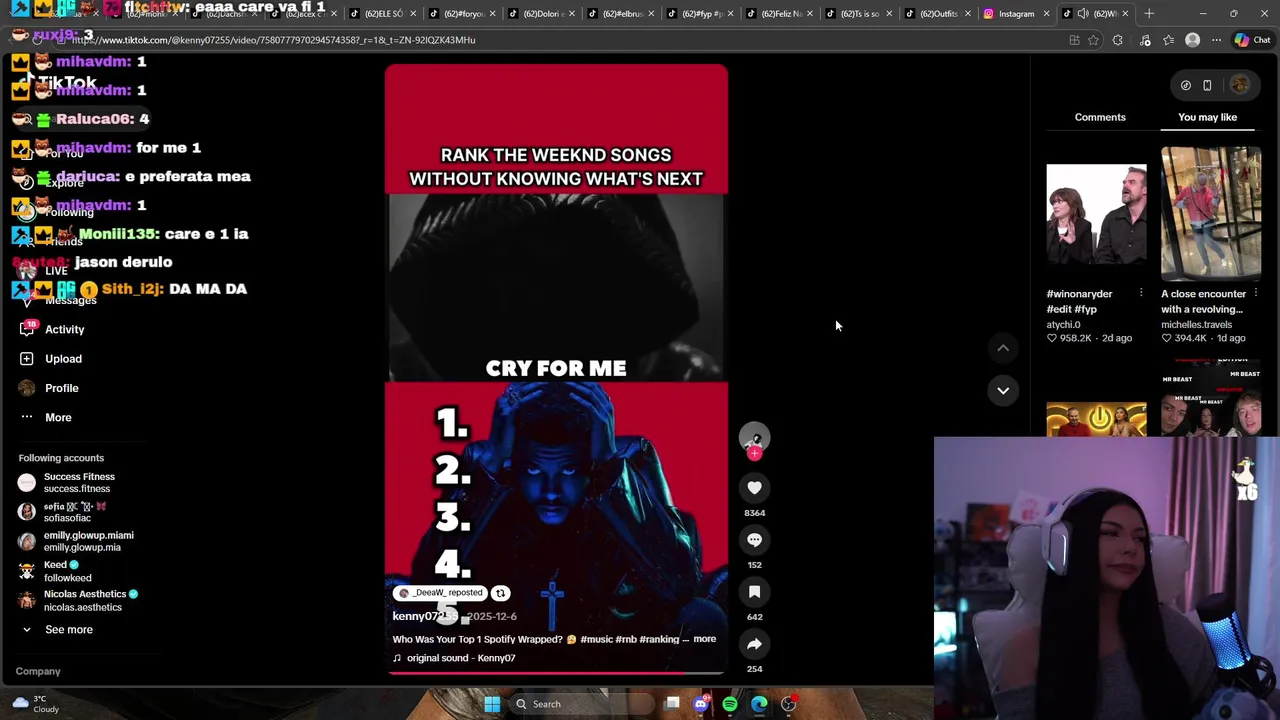Click the video progress bar

[x=556, y=672]
